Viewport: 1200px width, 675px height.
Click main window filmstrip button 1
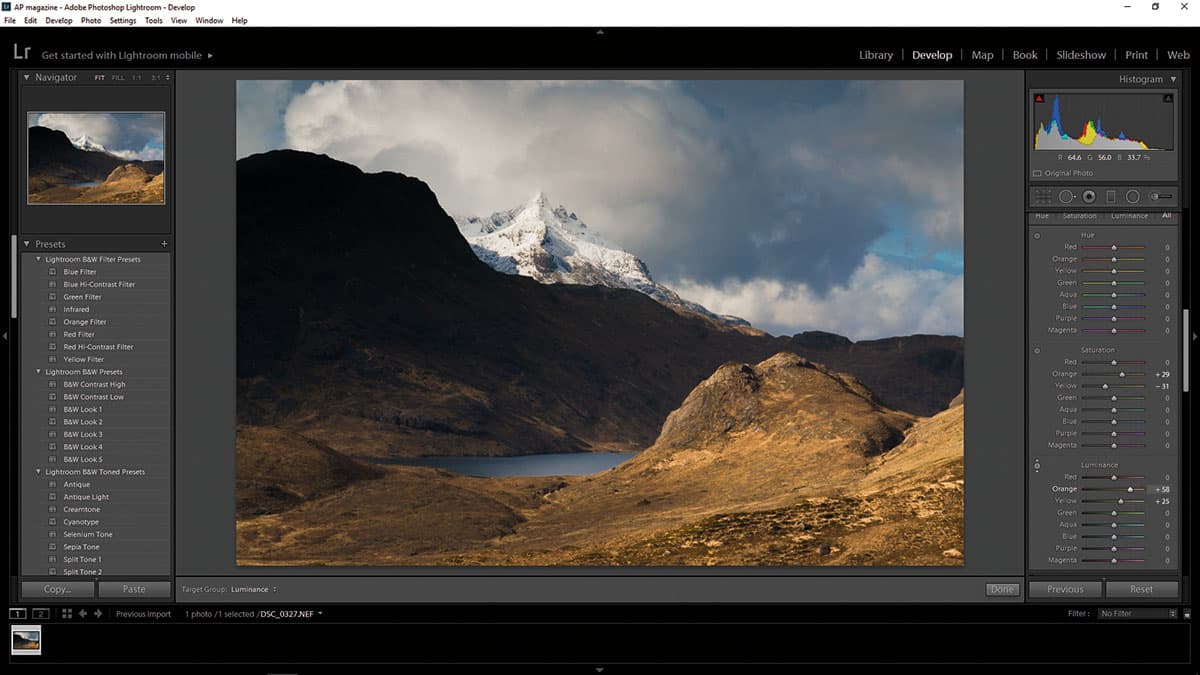point(18,613)
